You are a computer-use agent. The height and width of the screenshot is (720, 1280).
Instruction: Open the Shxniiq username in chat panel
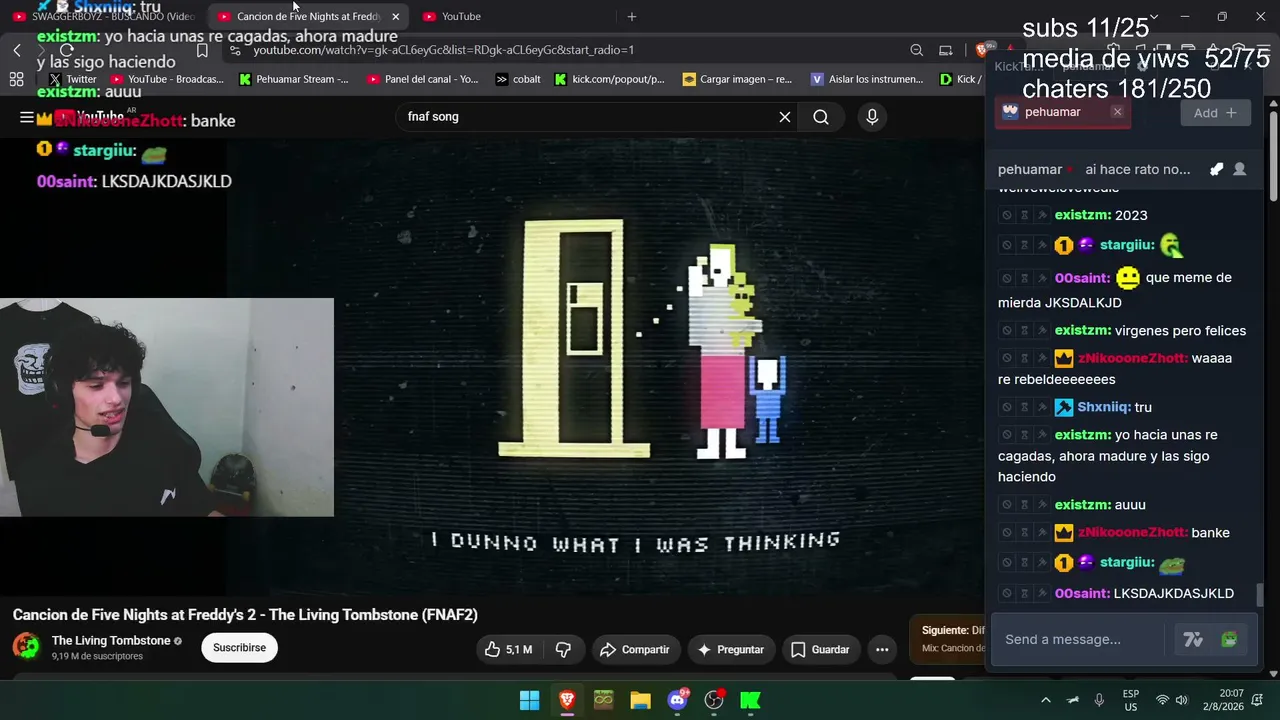coord(1104,408)
